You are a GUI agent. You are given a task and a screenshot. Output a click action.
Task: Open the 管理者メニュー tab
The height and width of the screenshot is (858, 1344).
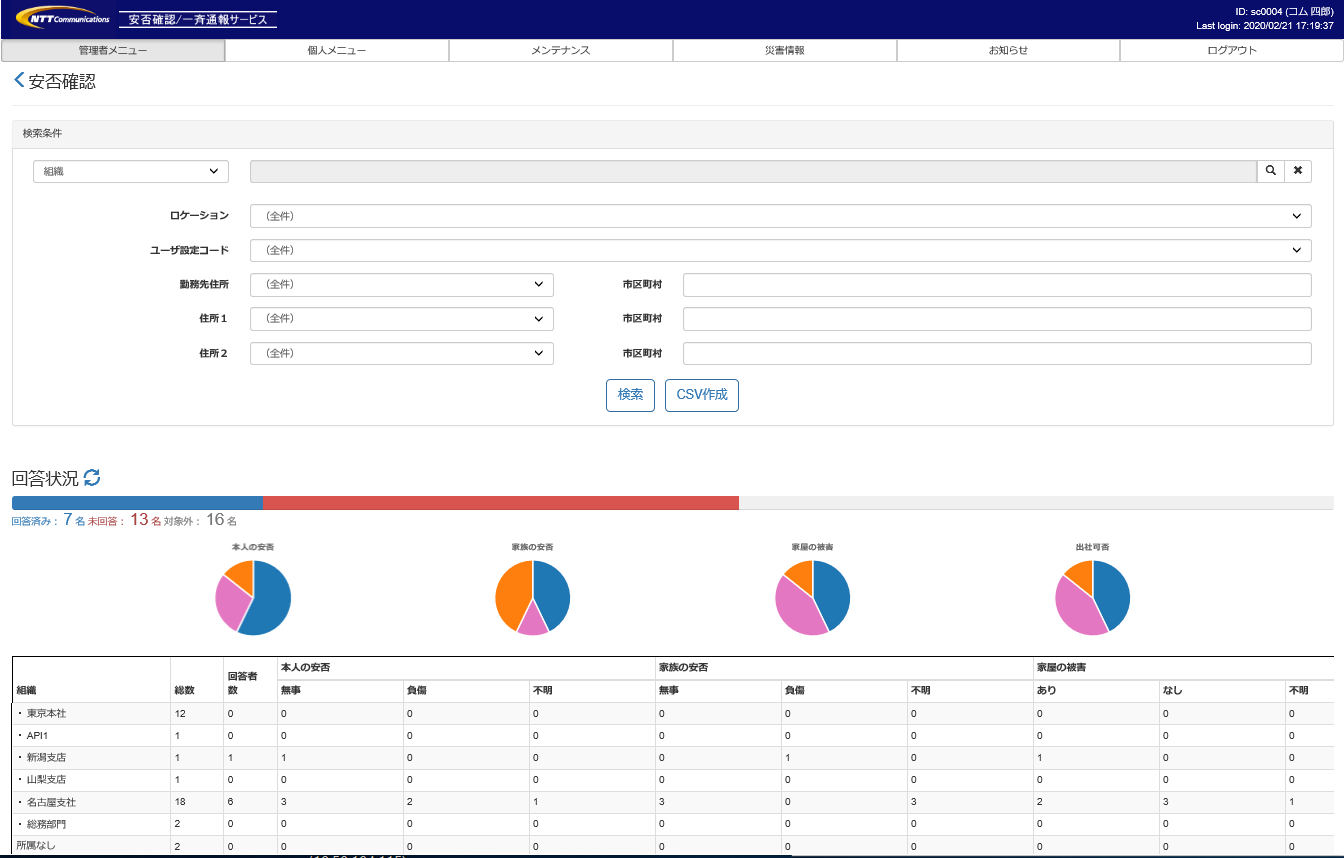pyautogui.click(x=113, y=50)
